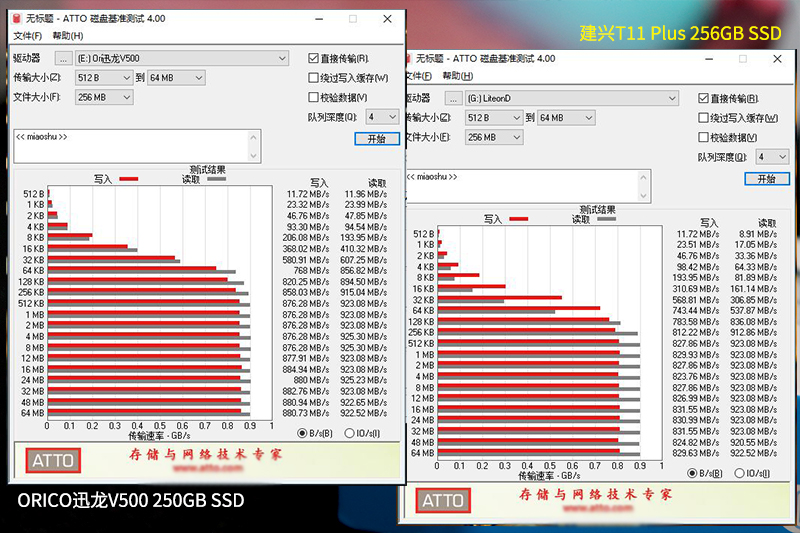Click 884.94 MB/s write value in left window
800x533 pixels.
tap(305, 369)
